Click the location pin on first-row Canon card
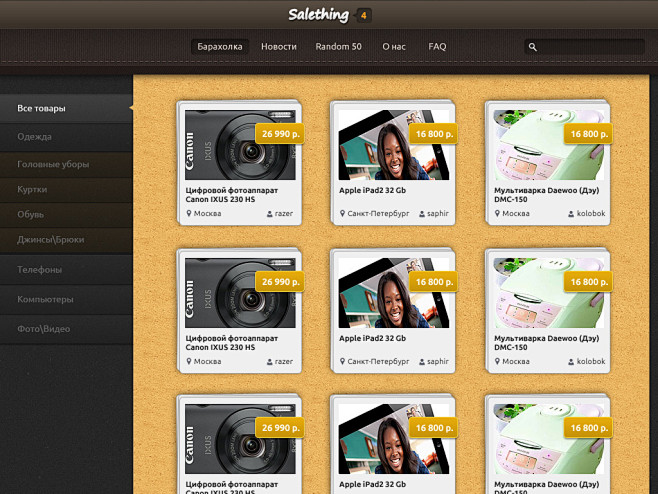 click(189, 213)
